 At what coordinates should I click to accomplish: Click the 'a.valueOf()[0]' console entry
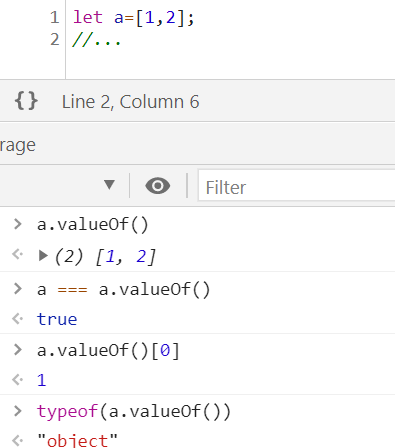(x=108, y=351)
